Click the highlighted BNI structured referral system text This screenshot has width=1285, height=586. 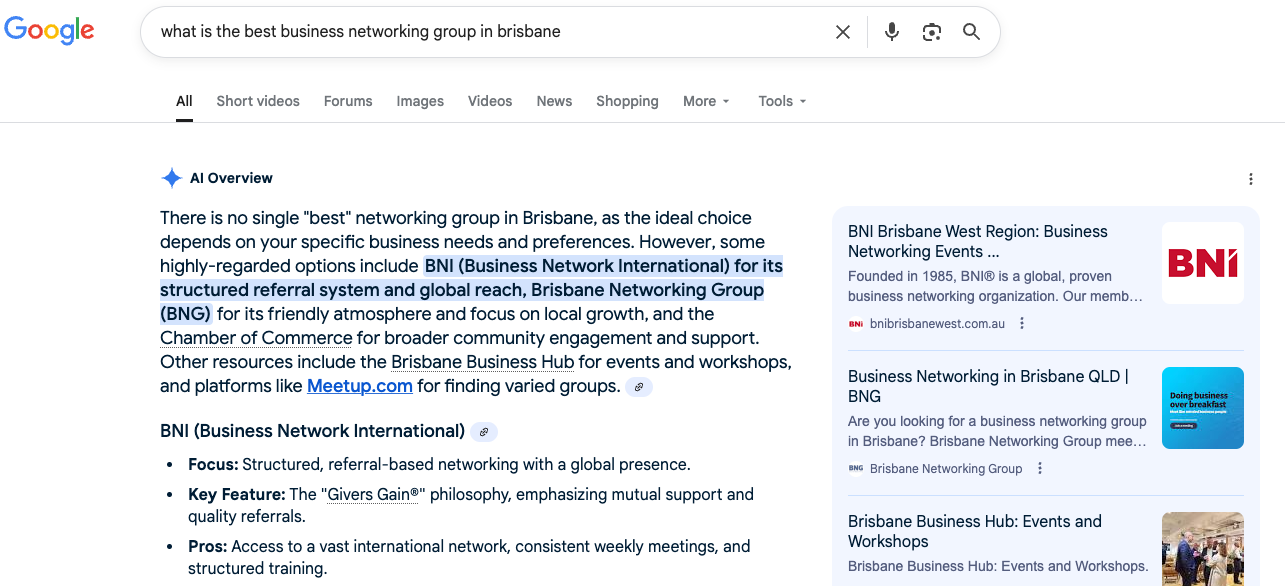coord(472,290)
